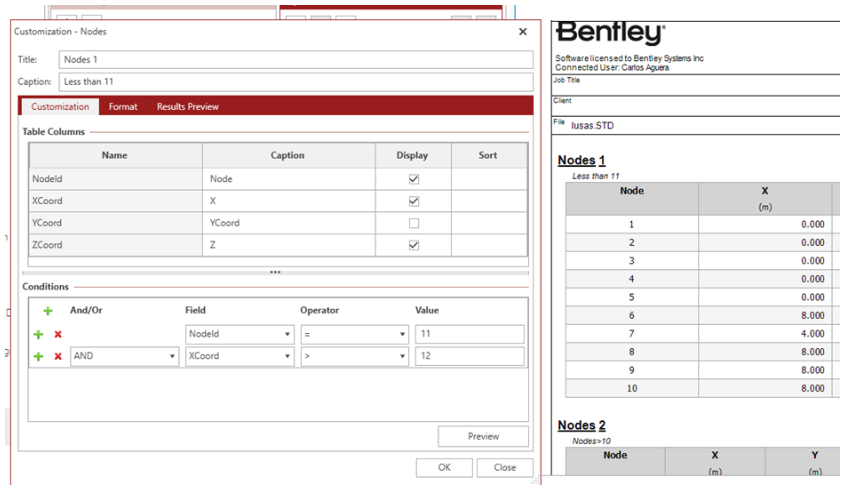Viewport: 850px width, 487px height.
Task: Open the '>' Operator dropdown
Action: (354, 356)
